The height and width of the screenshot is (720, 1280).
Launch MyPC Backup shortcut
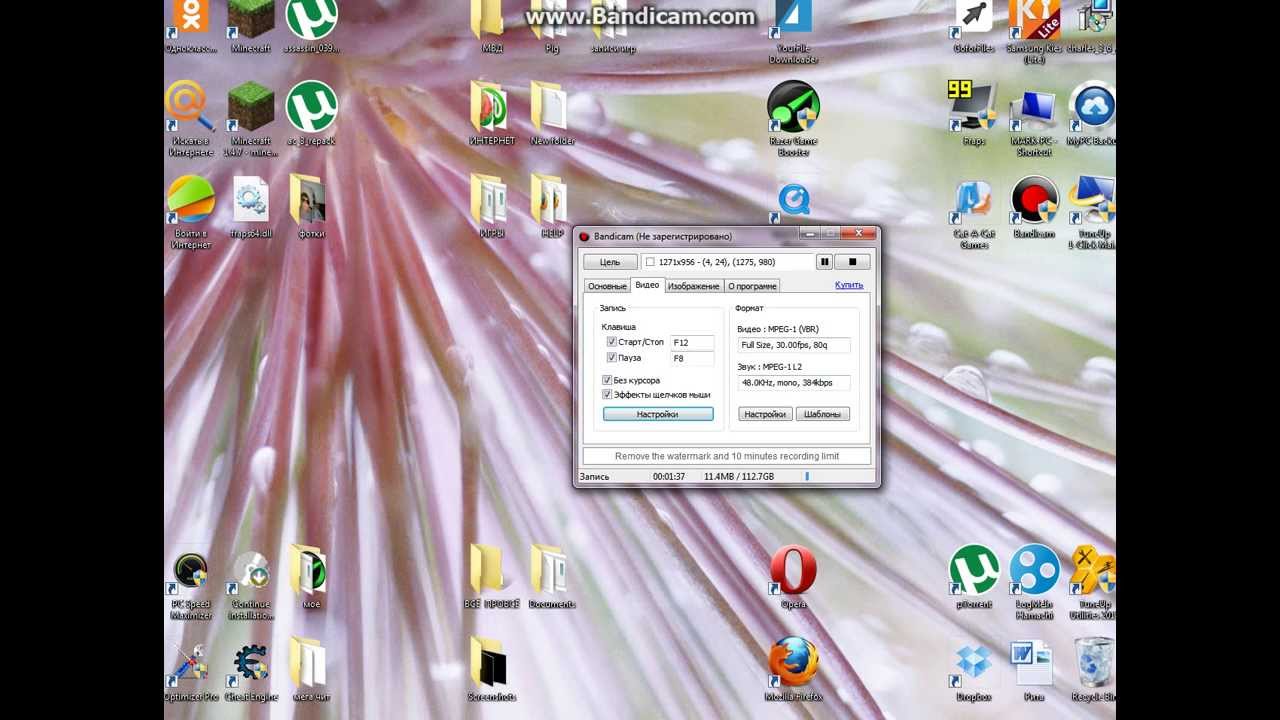[x=1094, y=112]
